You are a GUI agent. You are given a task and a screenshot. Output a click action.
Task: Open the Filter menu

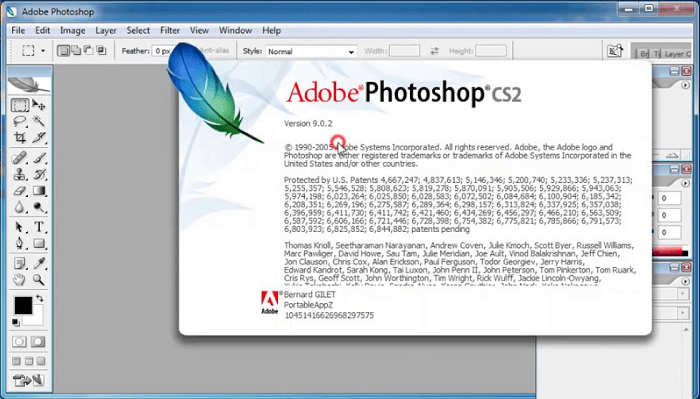tap(170, 30)
